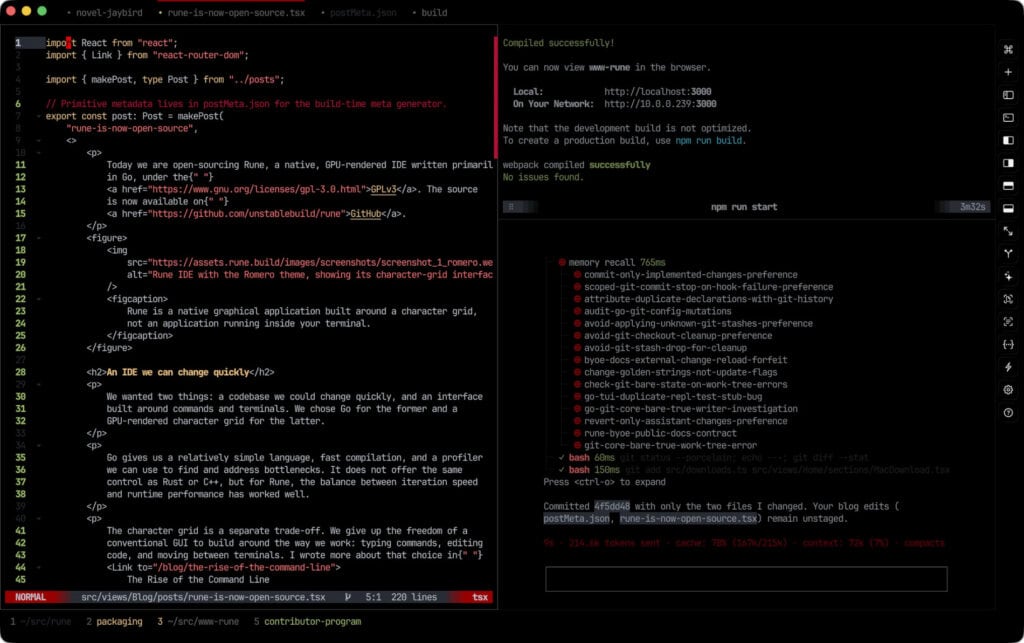Click the postMeta.json file chip in assistant reply
1024x643 pixels.
[x=577, y=519]
